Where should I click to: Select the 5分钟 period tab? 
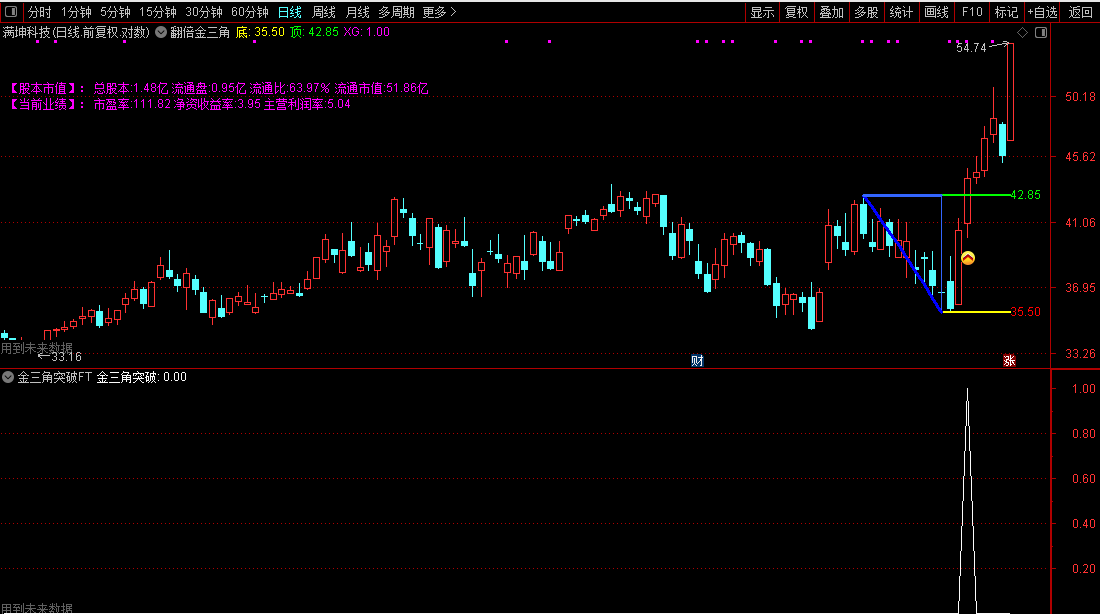[x=115, y=12]
